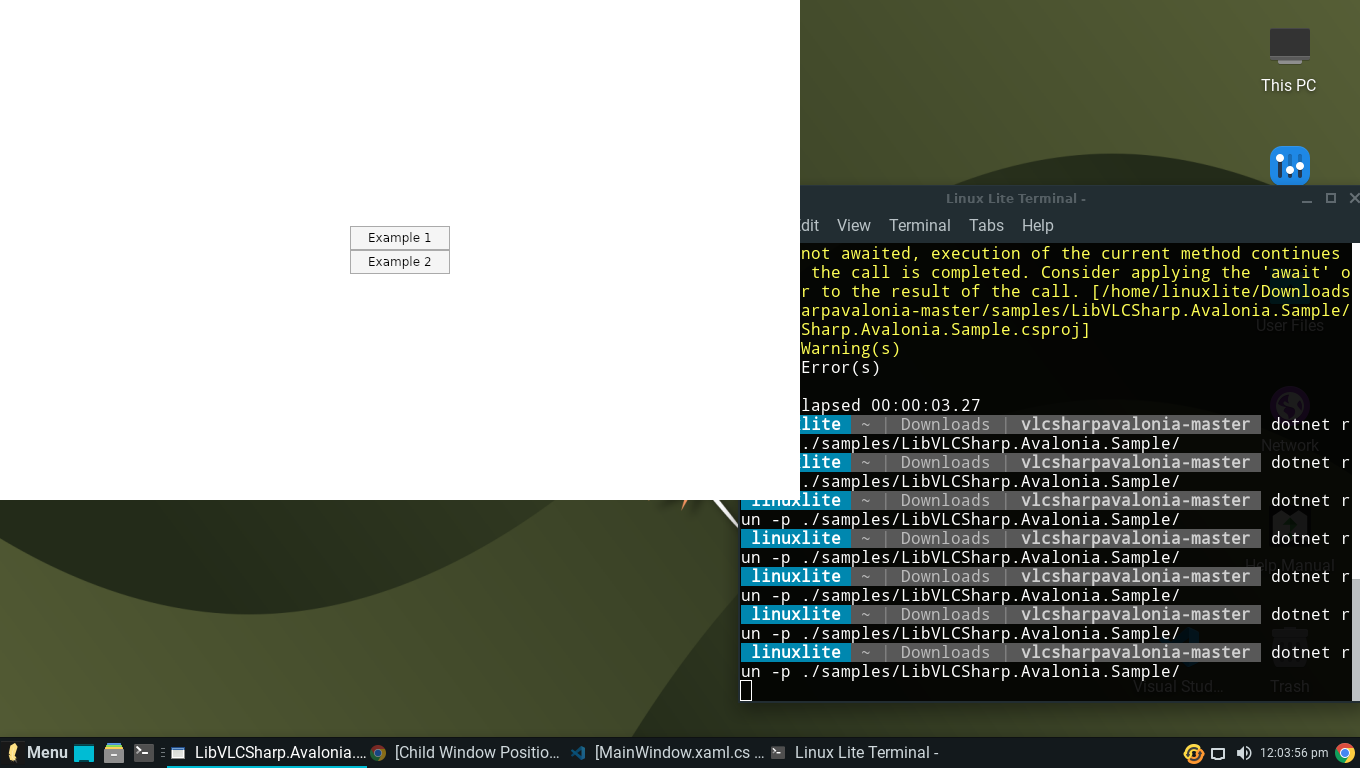Click the volume icon in the tray
Image resolution: width=1360 pixels, height=768 pixels.
[1243, 753]
